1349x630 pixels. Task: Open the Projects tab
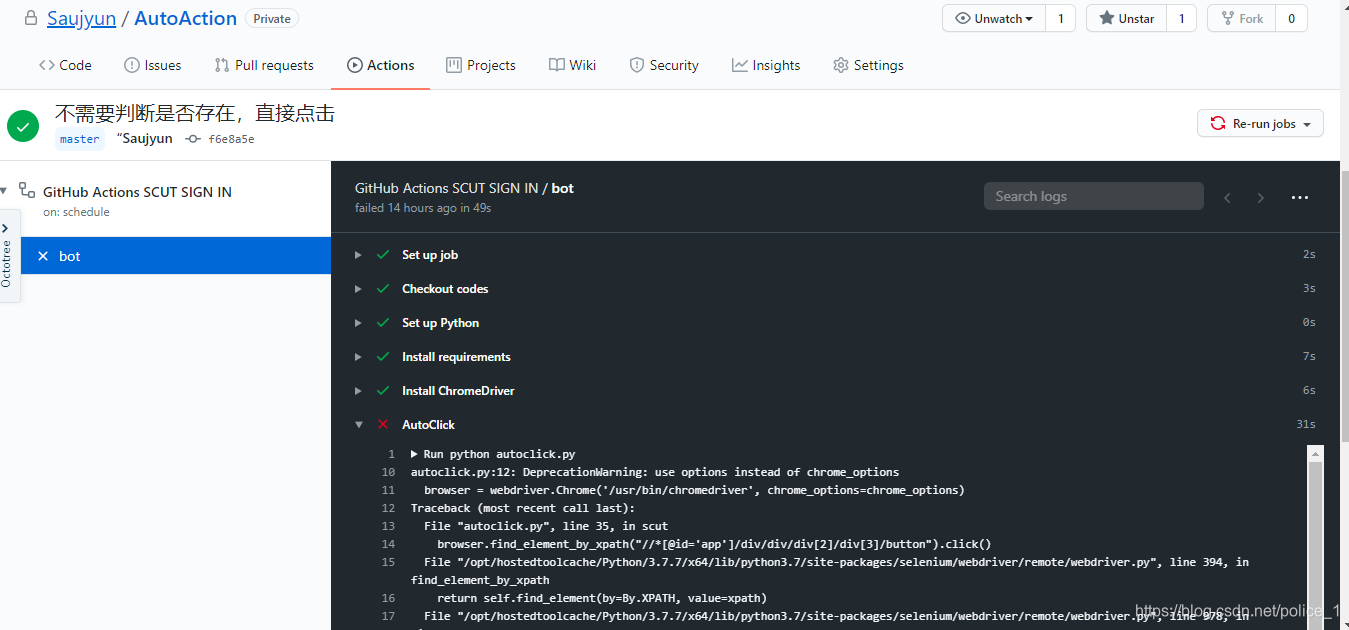(x=481, y=65)
